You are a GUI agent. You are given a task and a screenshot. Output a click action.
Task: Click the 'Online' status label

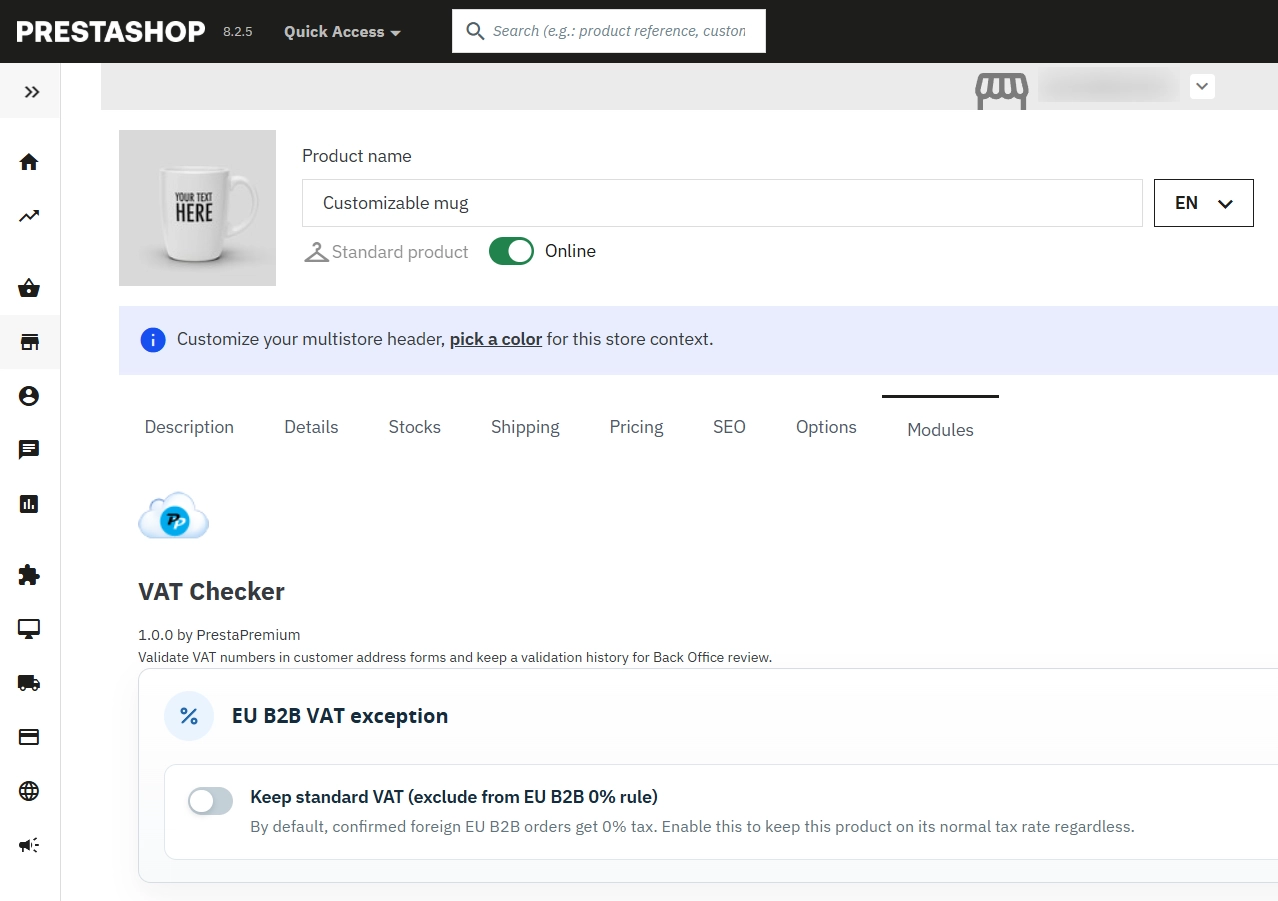point(570,251)
